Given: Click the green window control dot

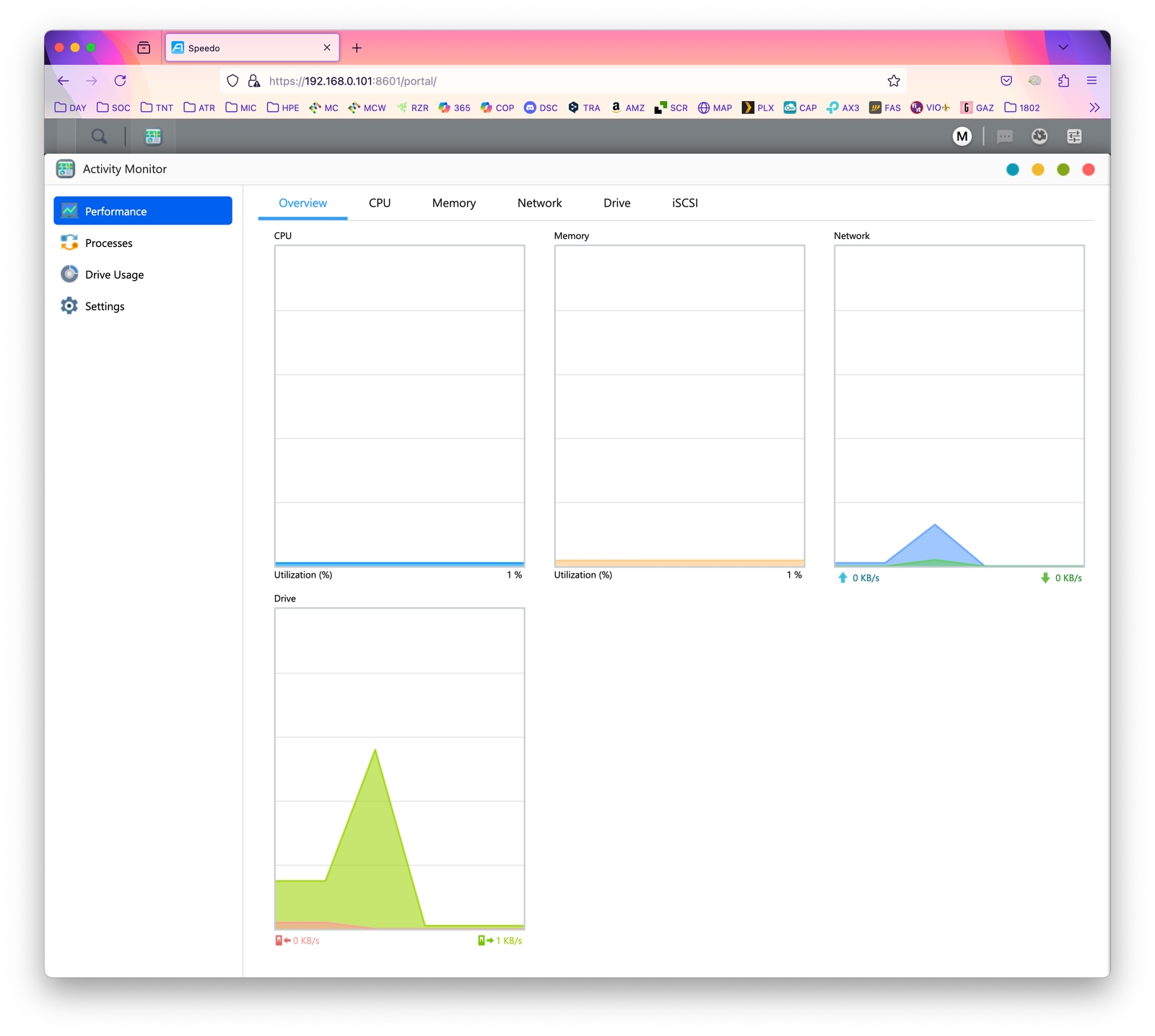Looking at the screenshot, I should (1063, 170).
